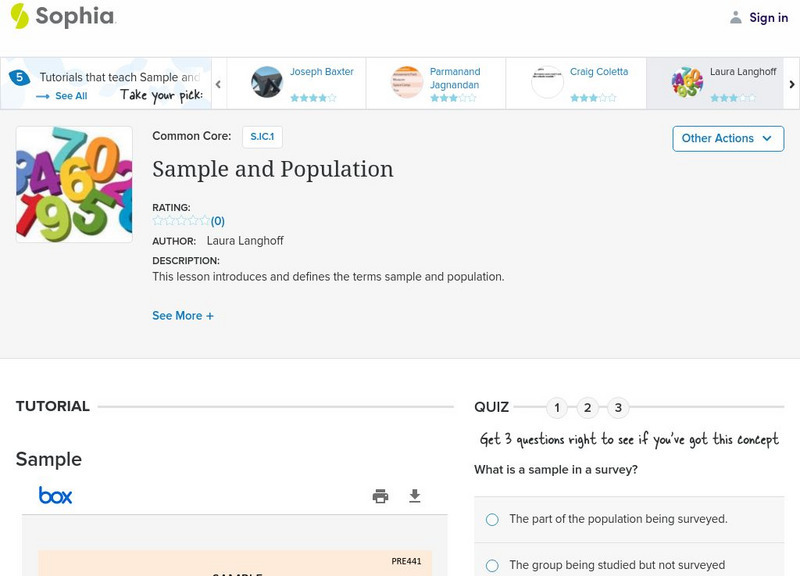Open the print icon for the tutorial document
This screenshot has width=800, height=576.
[x=380, y=495]
